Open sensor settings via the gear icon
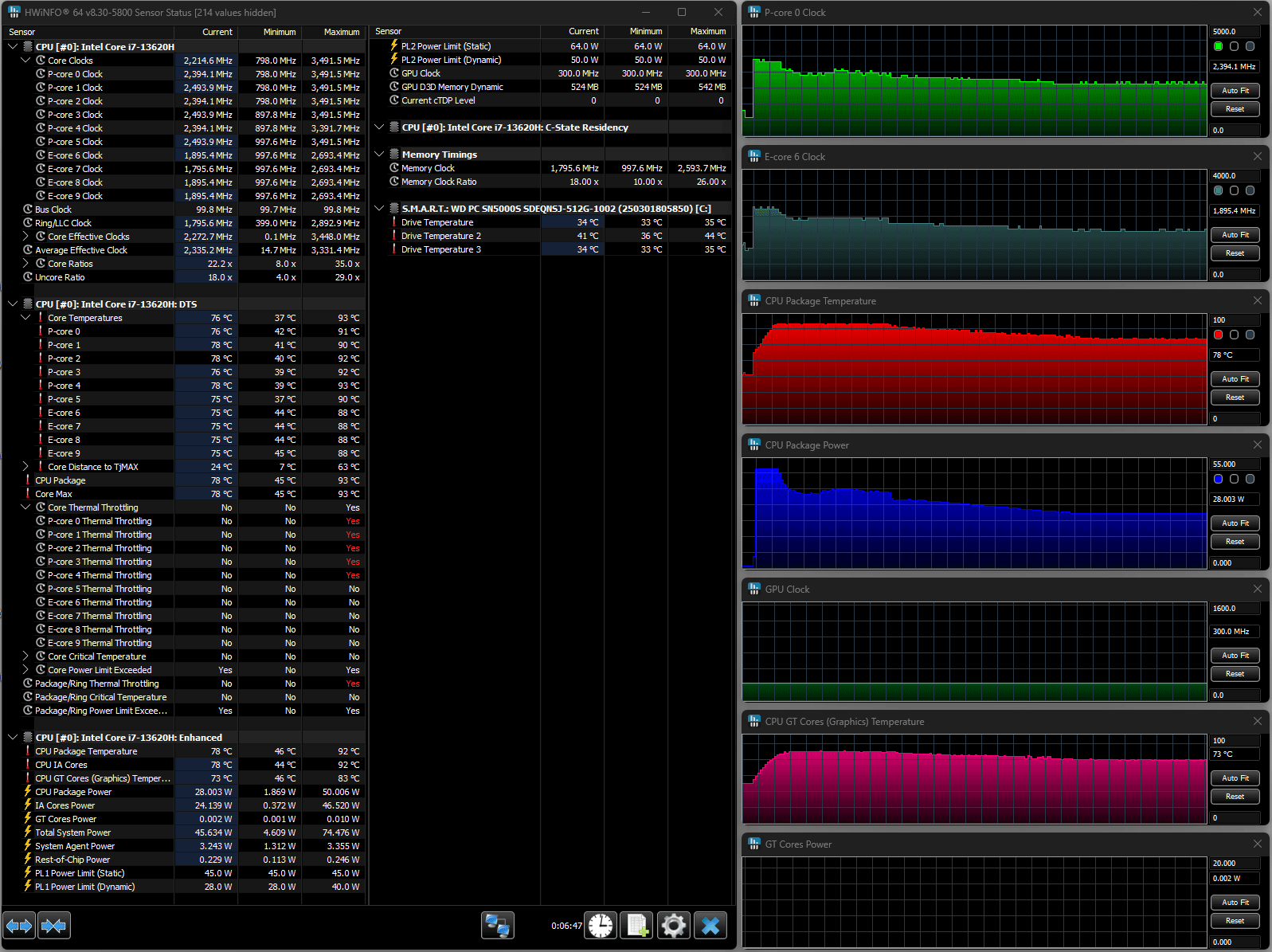 point(674,926)
